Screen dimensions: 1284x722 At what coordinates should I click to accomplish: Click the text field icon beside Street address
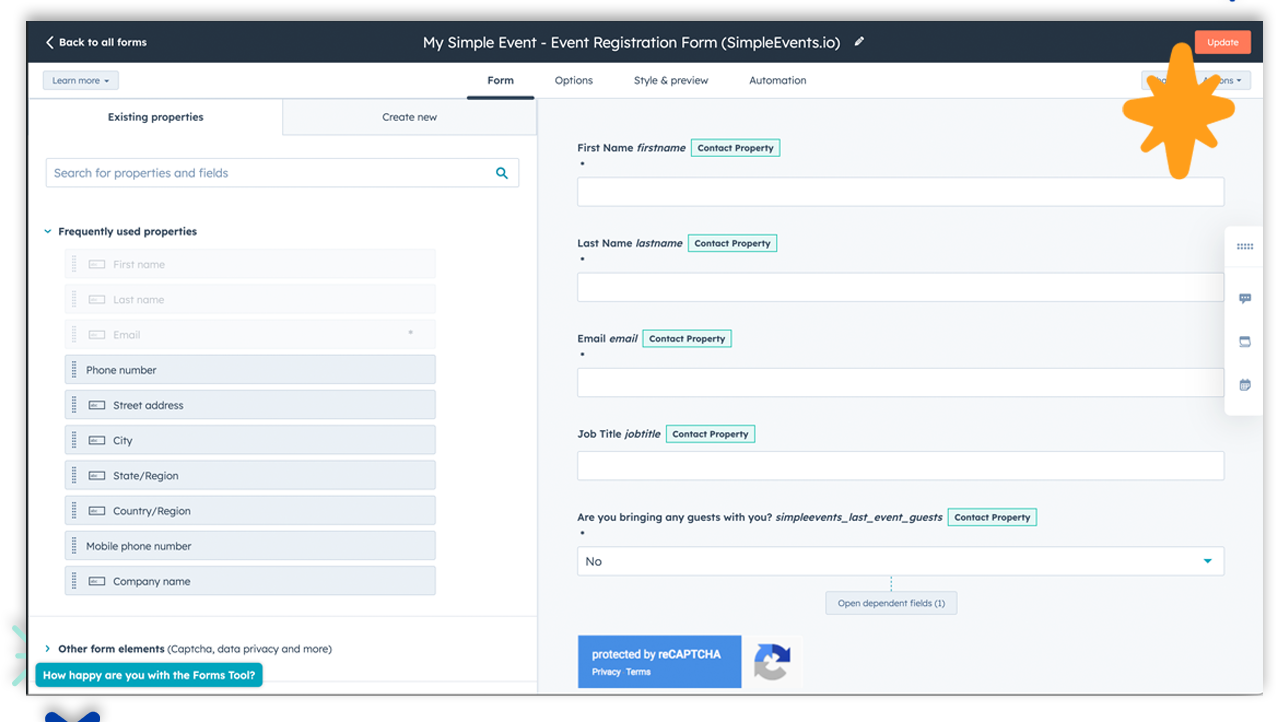97,405
